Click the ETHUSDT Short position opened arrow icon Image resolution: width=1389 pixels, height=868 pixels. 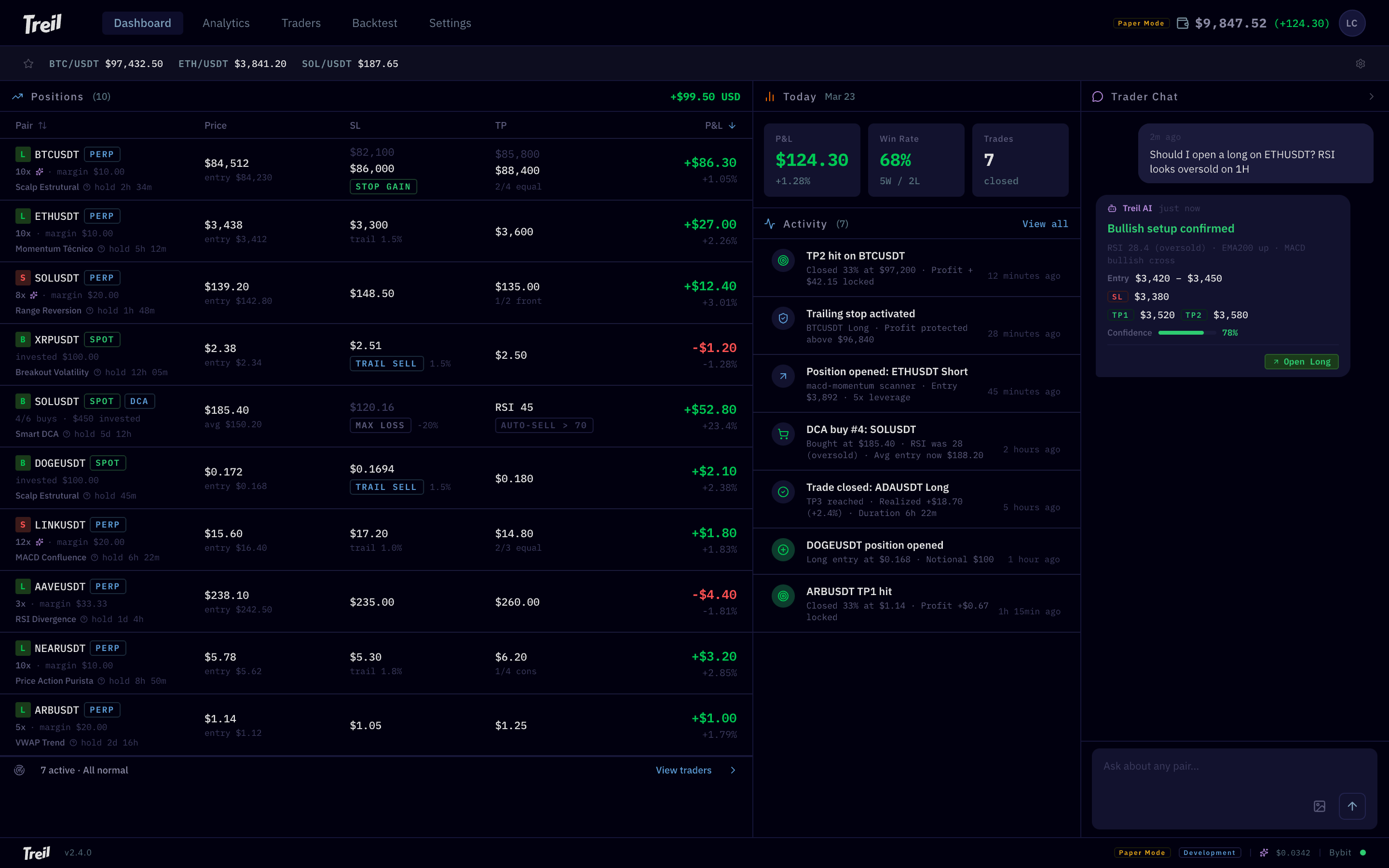pyautogui.click(x=783, y=377)
